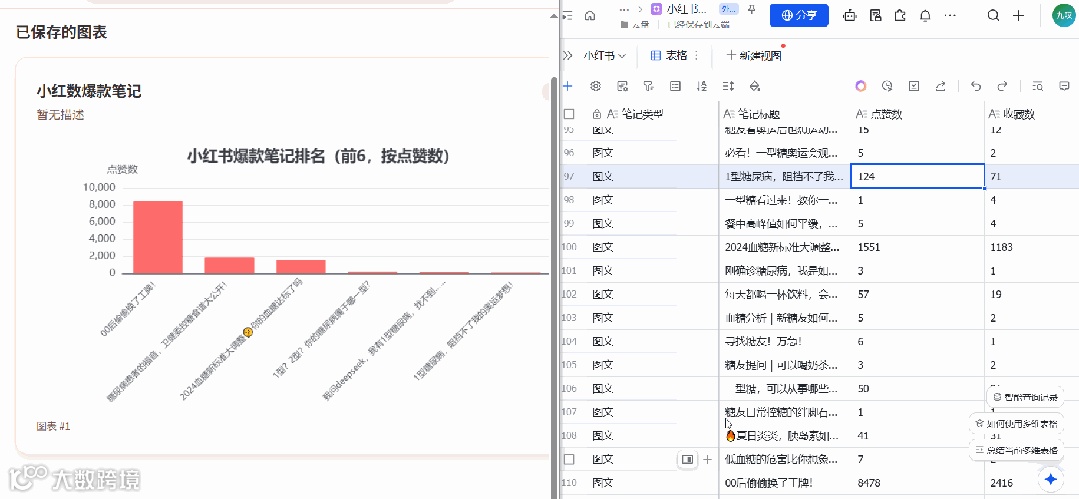Open the field configuration icon
The width and height of the screenshot is (1079, 499).
622,86
